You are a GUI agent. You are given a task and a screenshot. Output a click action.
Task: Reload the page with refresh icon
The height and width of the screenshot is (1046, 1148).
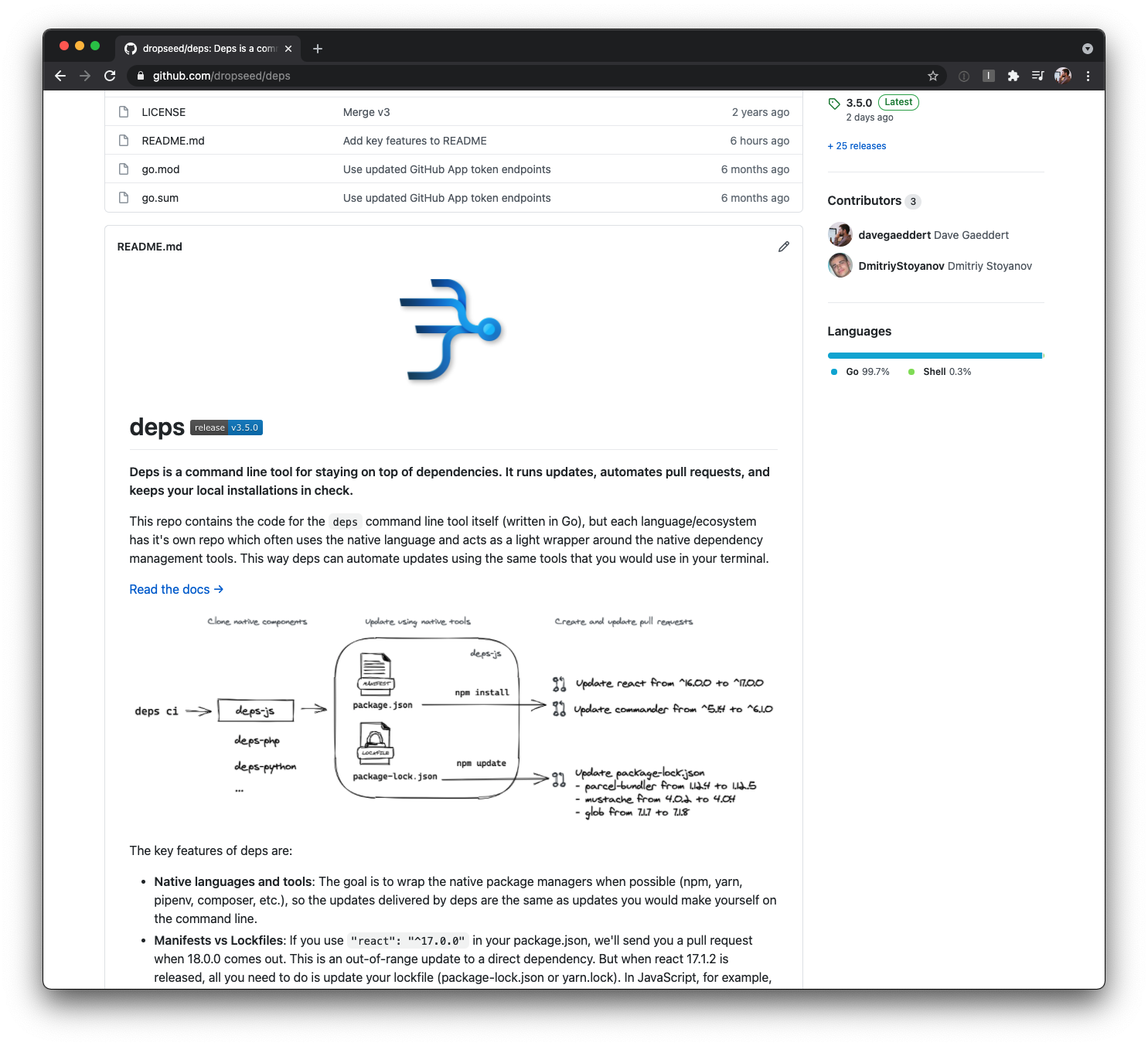coord(110,76)
